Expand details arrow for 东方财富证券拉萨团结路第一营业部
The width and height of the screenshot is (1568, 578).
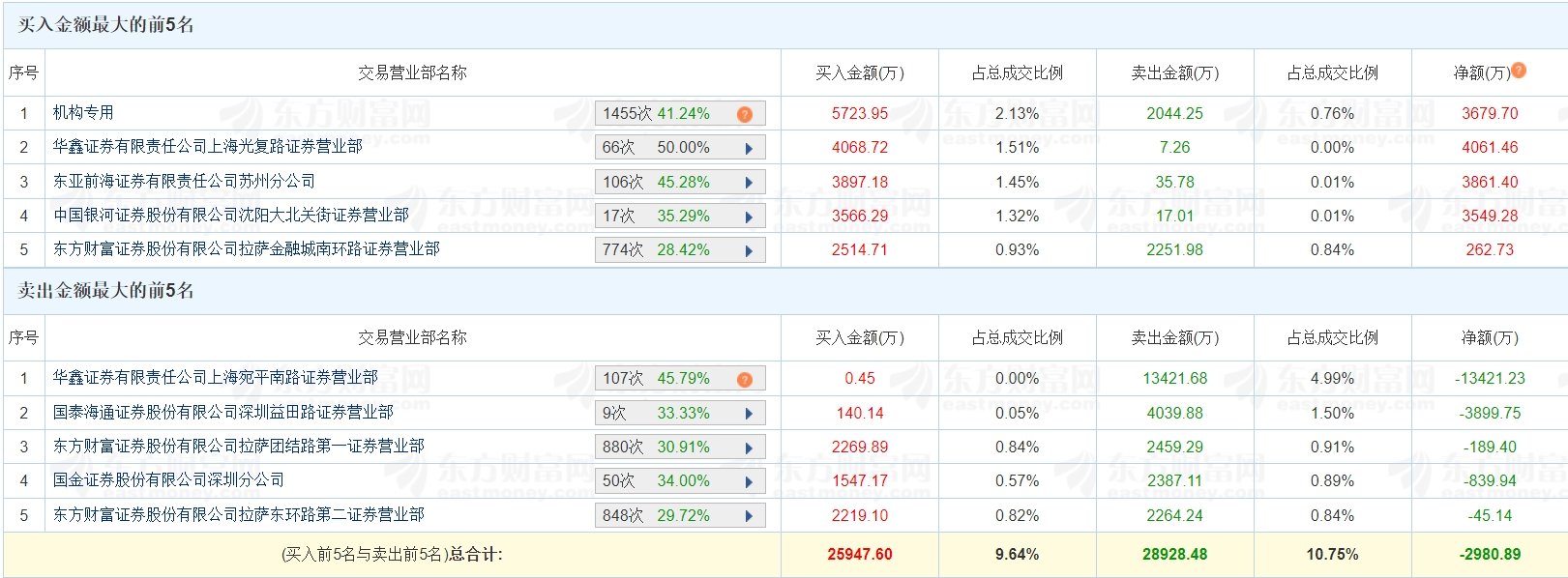[x=749, y=448]
